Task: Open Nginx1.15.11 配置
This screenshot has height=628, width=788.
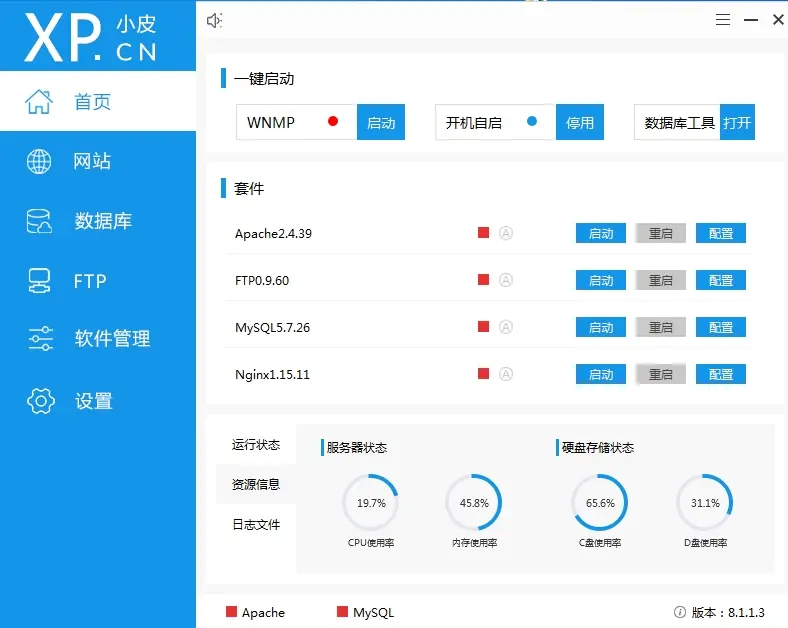Action: point(721,374)
